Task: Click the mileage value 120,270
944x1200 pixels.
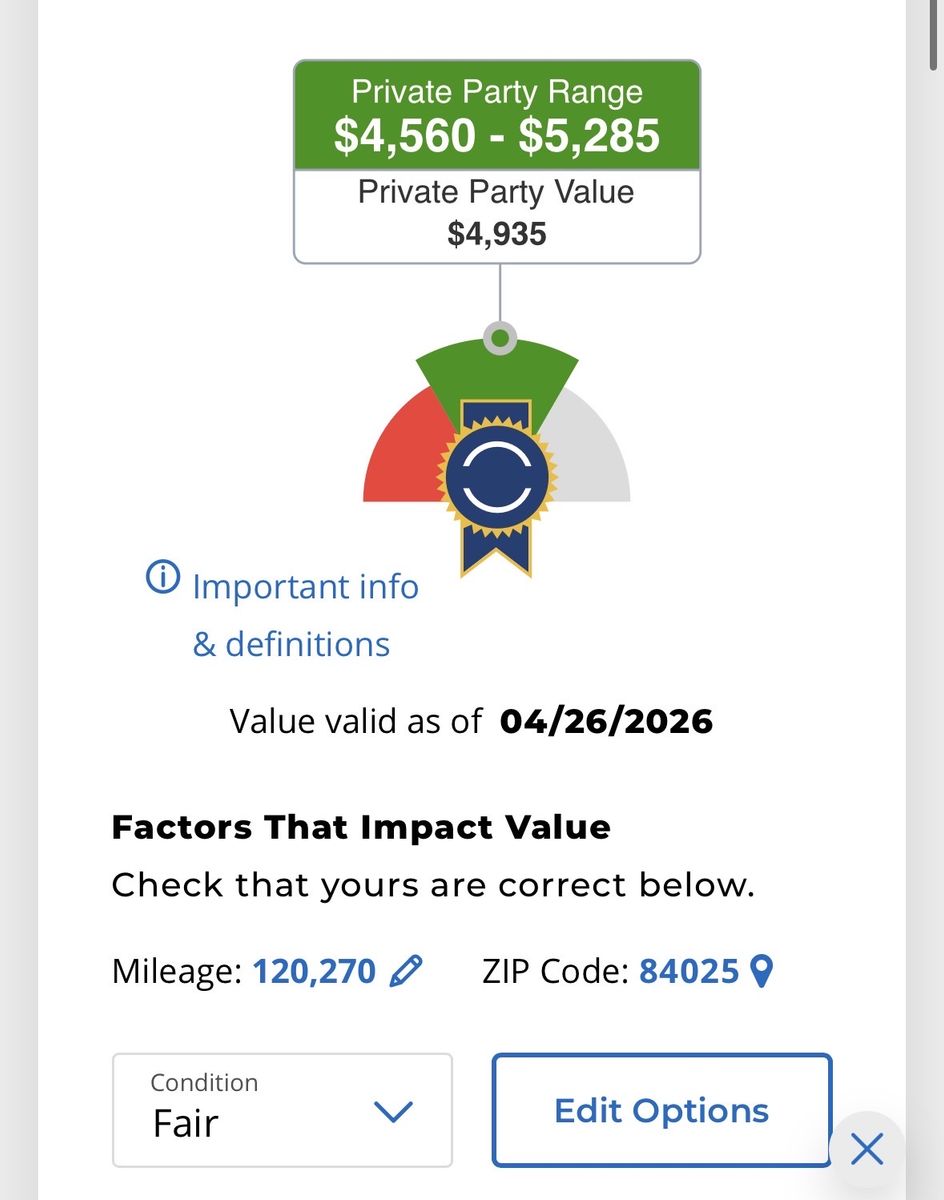Action: (x=314, y=971)
